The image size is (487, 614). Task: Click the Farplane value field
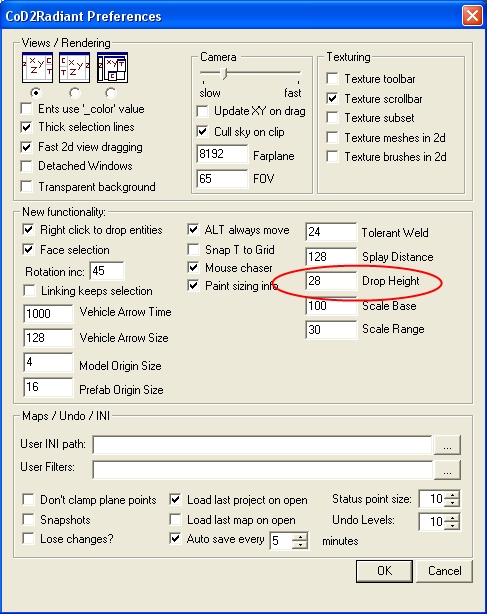point(222,154)
